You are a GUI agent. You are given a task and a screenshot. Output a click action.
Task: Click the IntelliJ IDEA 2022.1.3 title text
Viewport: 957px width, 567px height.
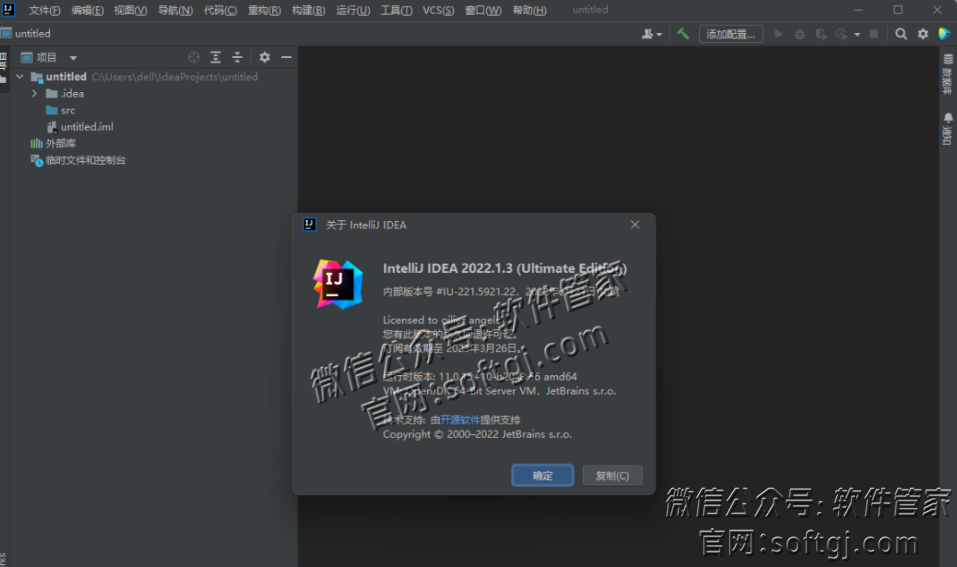click(505, 269)
